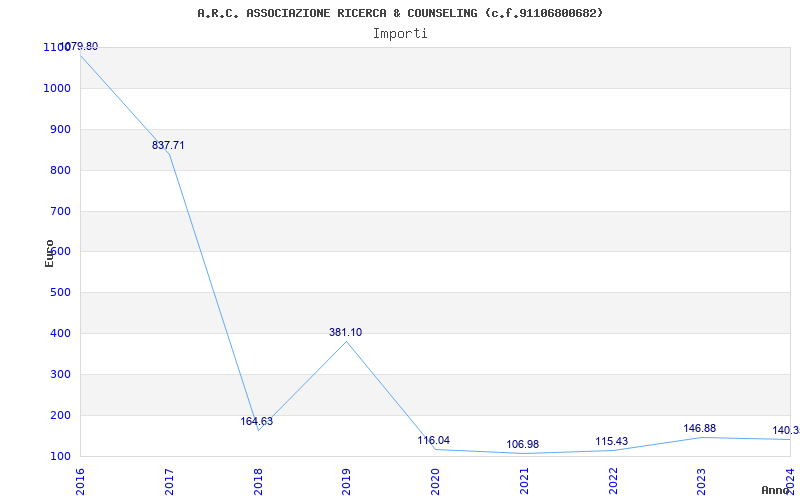Select the 2019 x-axis year label

coord(346,482)
